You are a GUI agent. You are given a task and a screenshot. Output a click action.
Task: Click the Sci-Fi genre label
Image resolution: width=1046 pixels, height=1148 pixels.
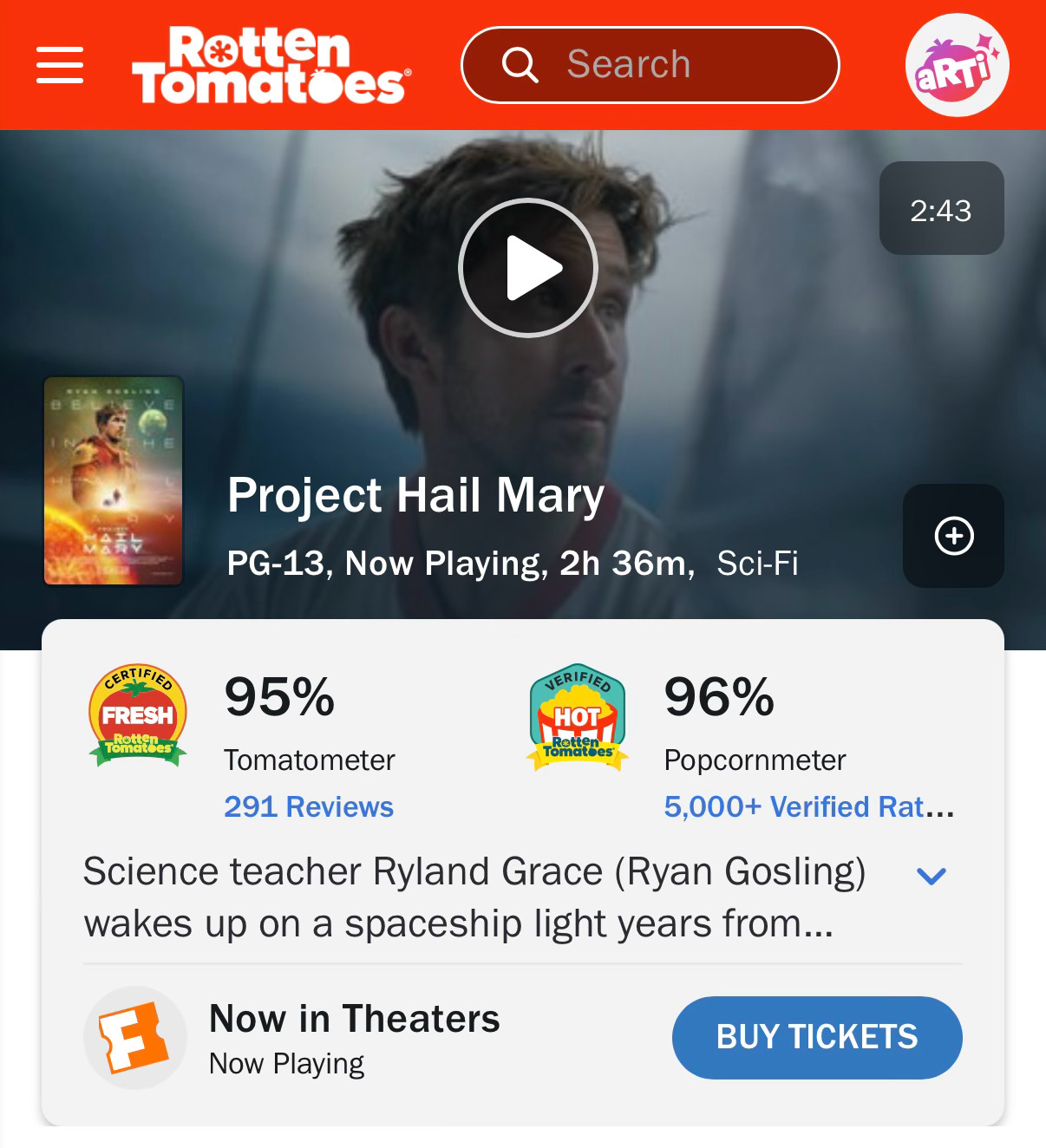click(757, 564)
